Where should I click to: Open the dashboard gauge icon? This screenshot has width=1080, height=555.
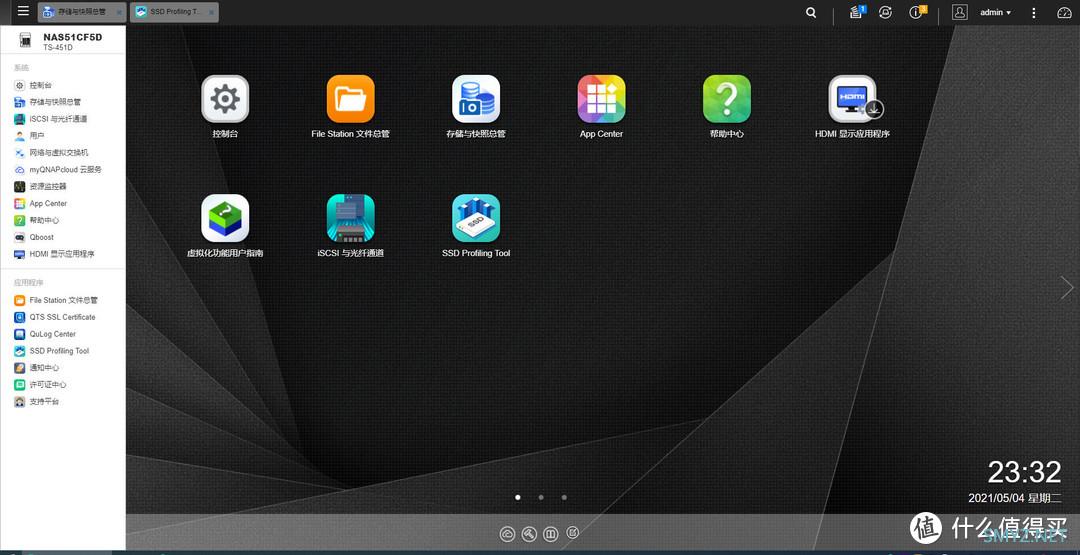click(1064, 12)
